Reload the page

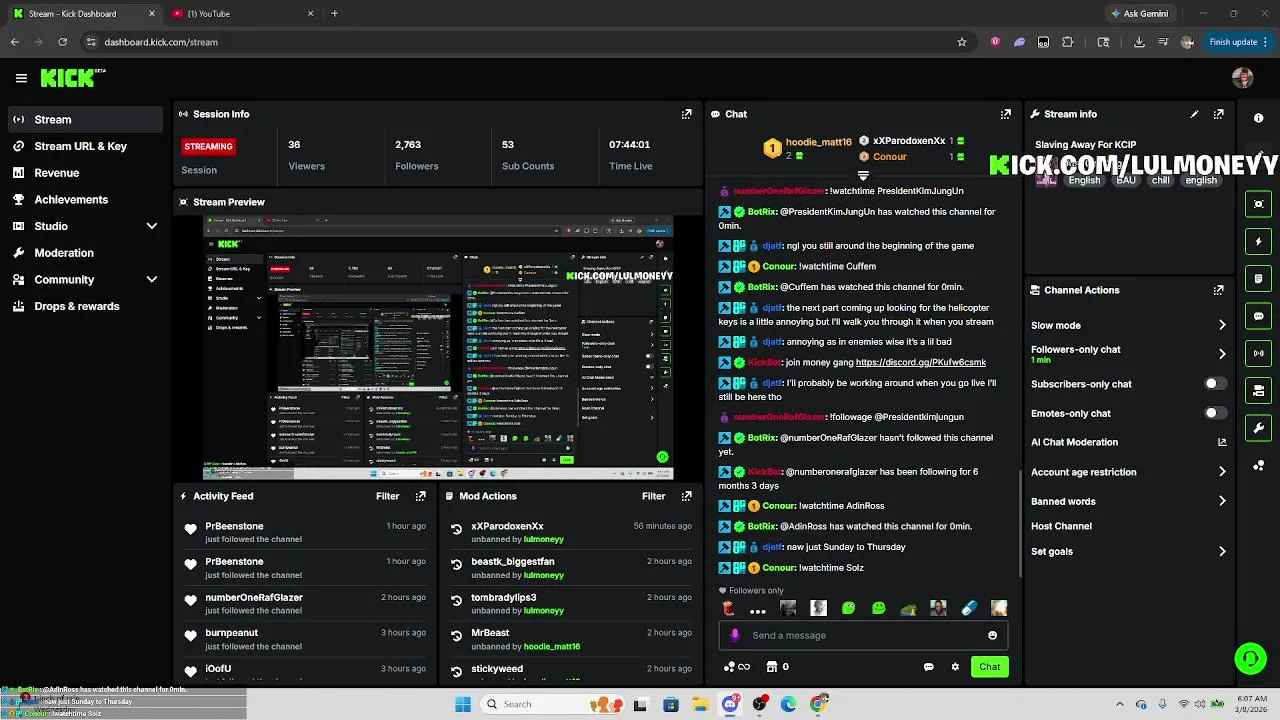62,42
